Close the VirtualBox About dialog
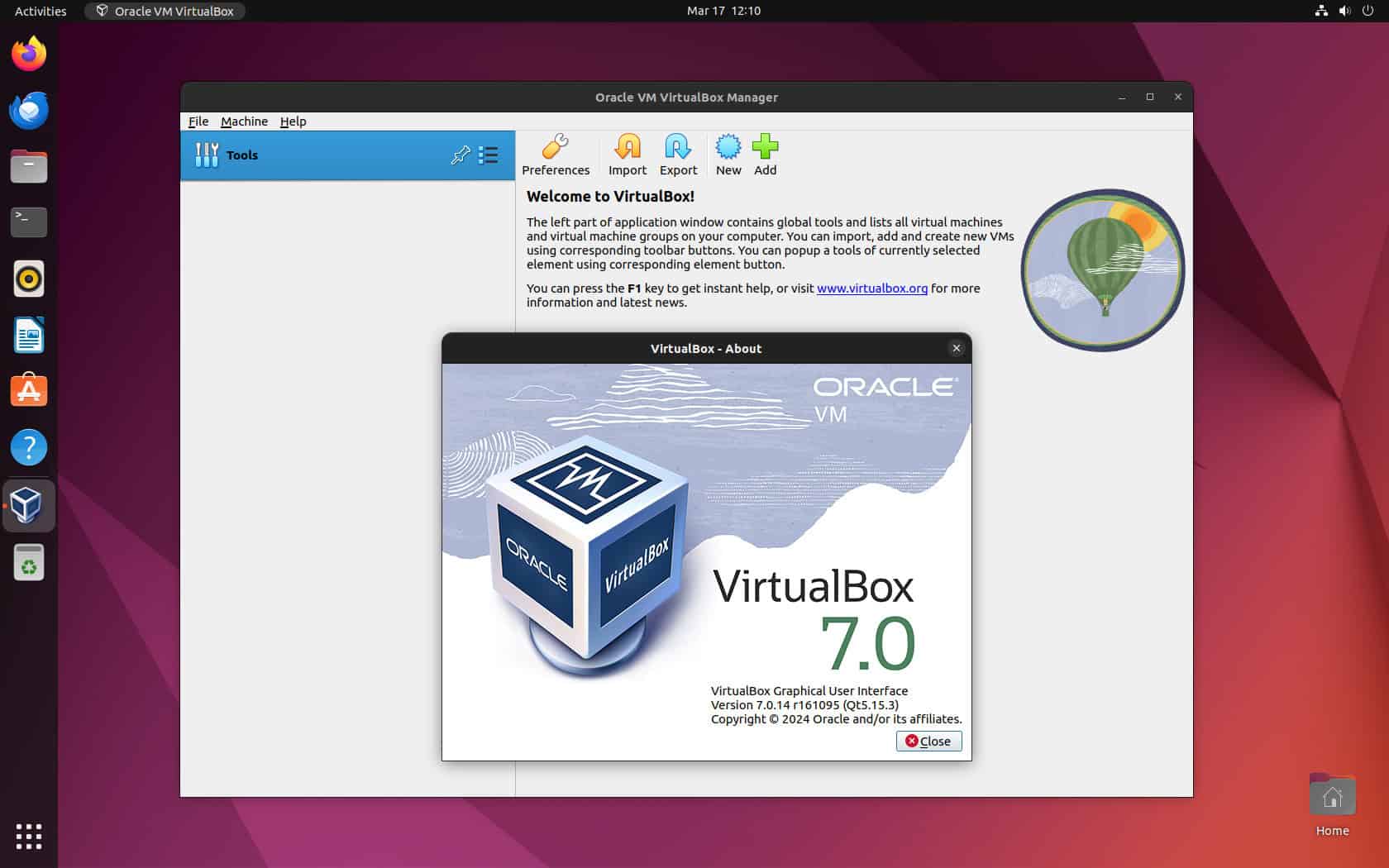 928,741
